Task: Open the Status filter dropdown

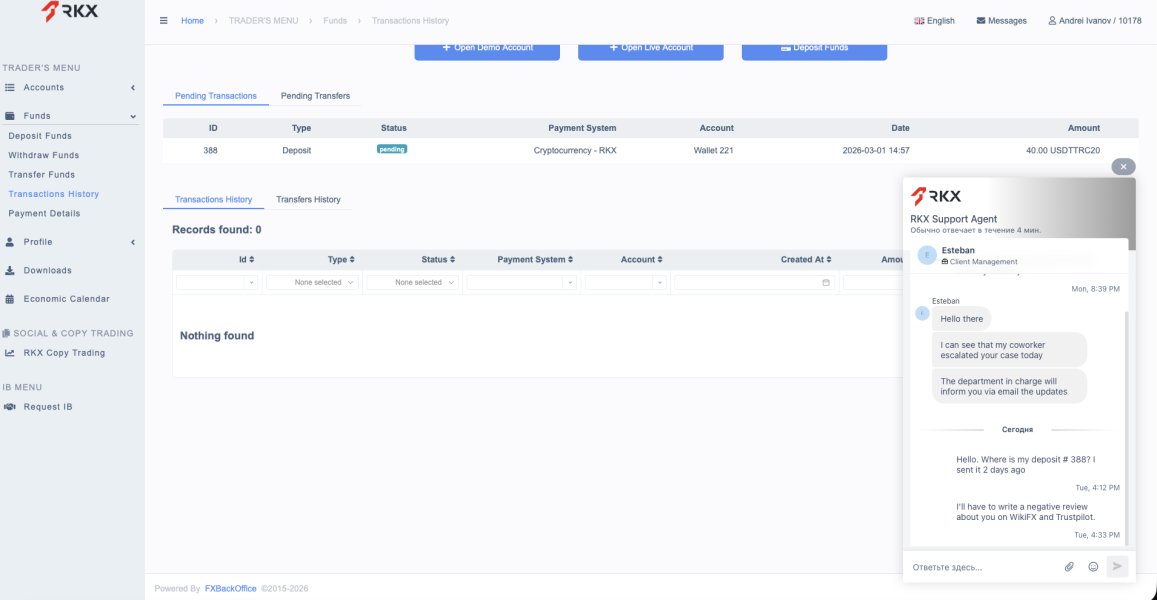Action: pos(412,283)
